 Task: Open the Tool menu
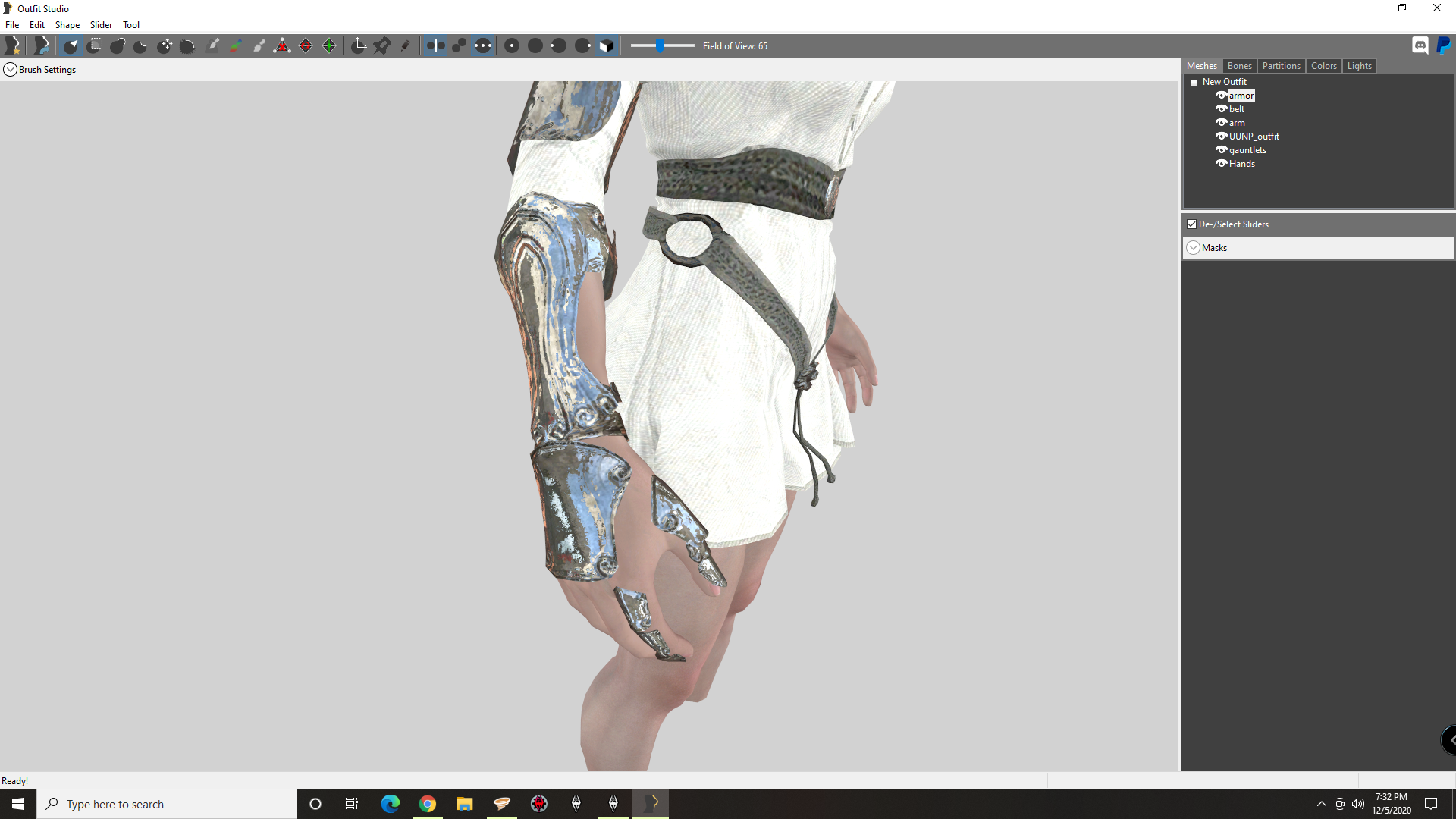pos(131,25)
